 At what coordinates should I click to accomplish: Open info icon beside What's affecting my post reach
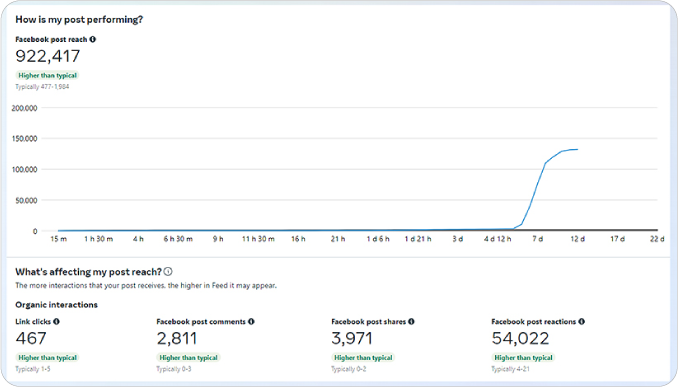pos(168,272)
